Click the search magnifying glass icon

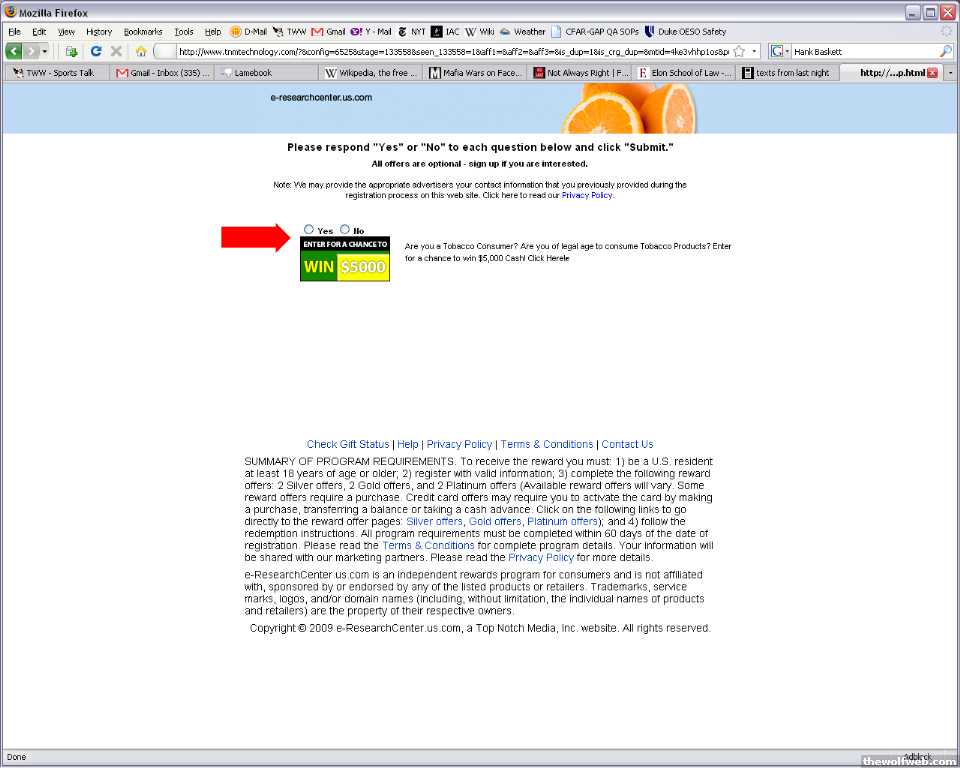pos(945,51)
